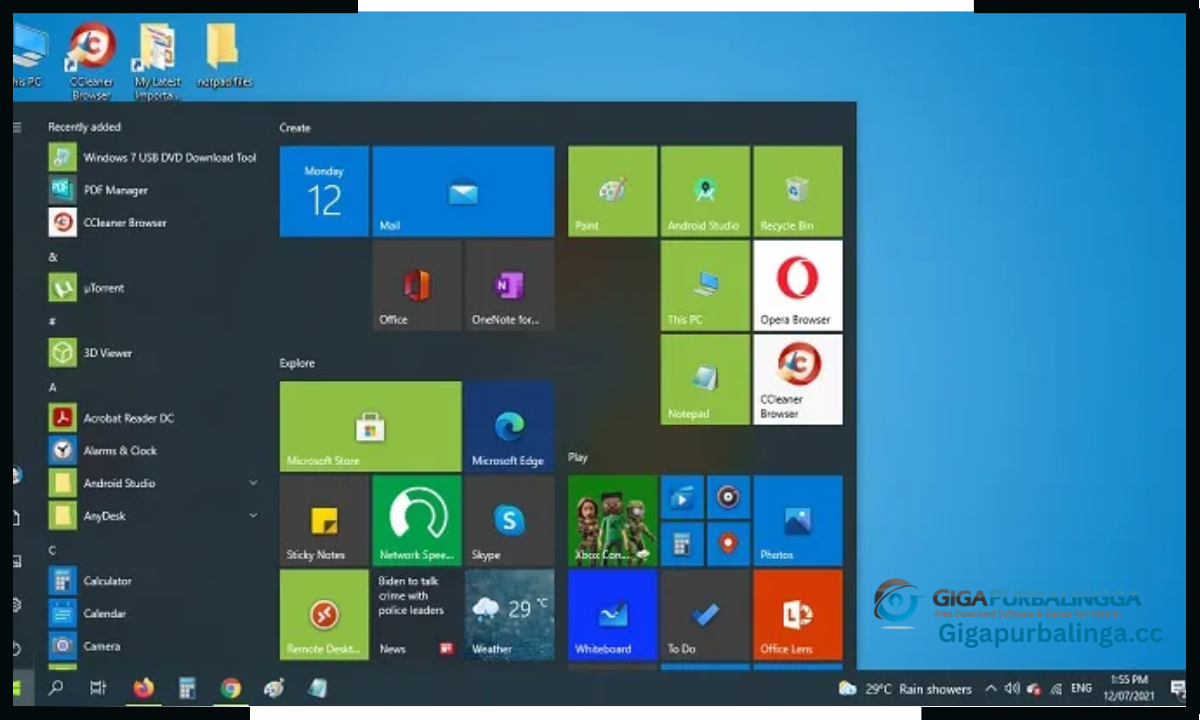
Task: Open Alarms & Clock from app list
Action: click(x=155, y=451)
